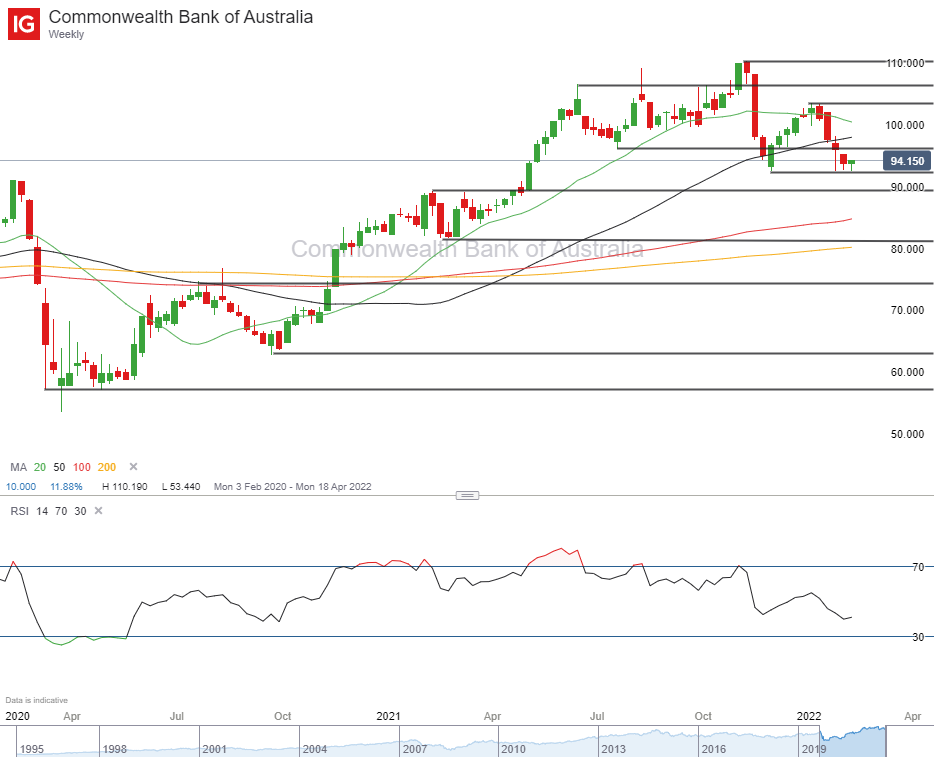
Task: Grab the panel divider handle above RSI
Action: tap(468, 496)
